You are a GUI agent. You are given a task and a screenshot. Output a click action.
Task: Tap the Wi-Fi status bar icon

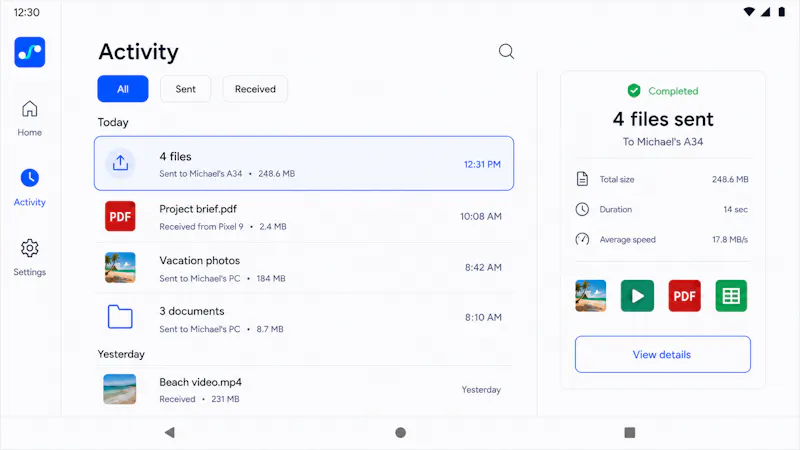[749, 12]
